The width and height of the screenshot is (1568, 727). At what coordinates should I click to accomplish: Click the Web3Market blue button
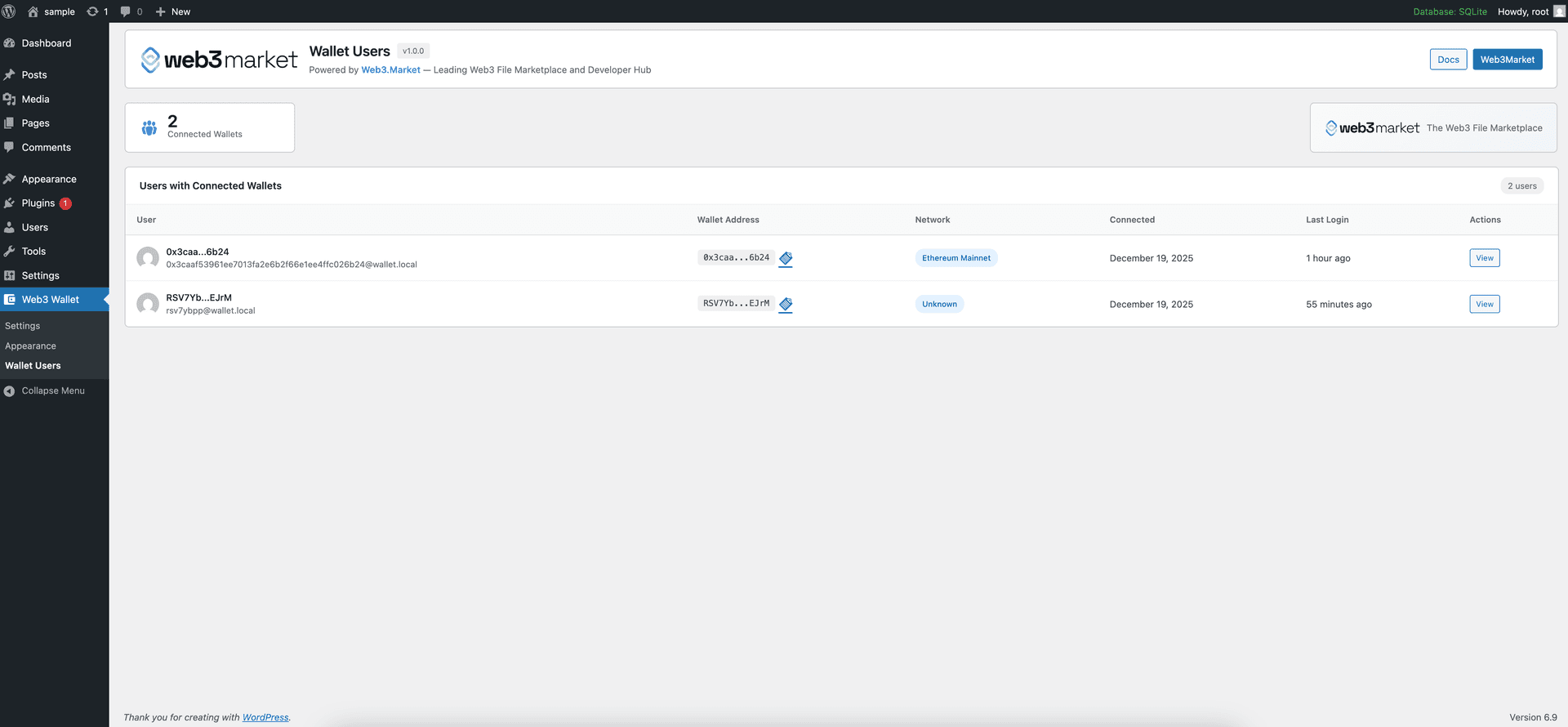point(1507,60)
